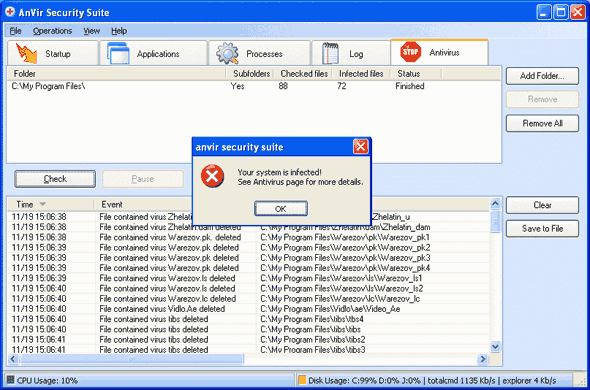This screenshot has height=390, width=590.
Task: Select the C:\My Program Files\ folder row
Action: 254,86
